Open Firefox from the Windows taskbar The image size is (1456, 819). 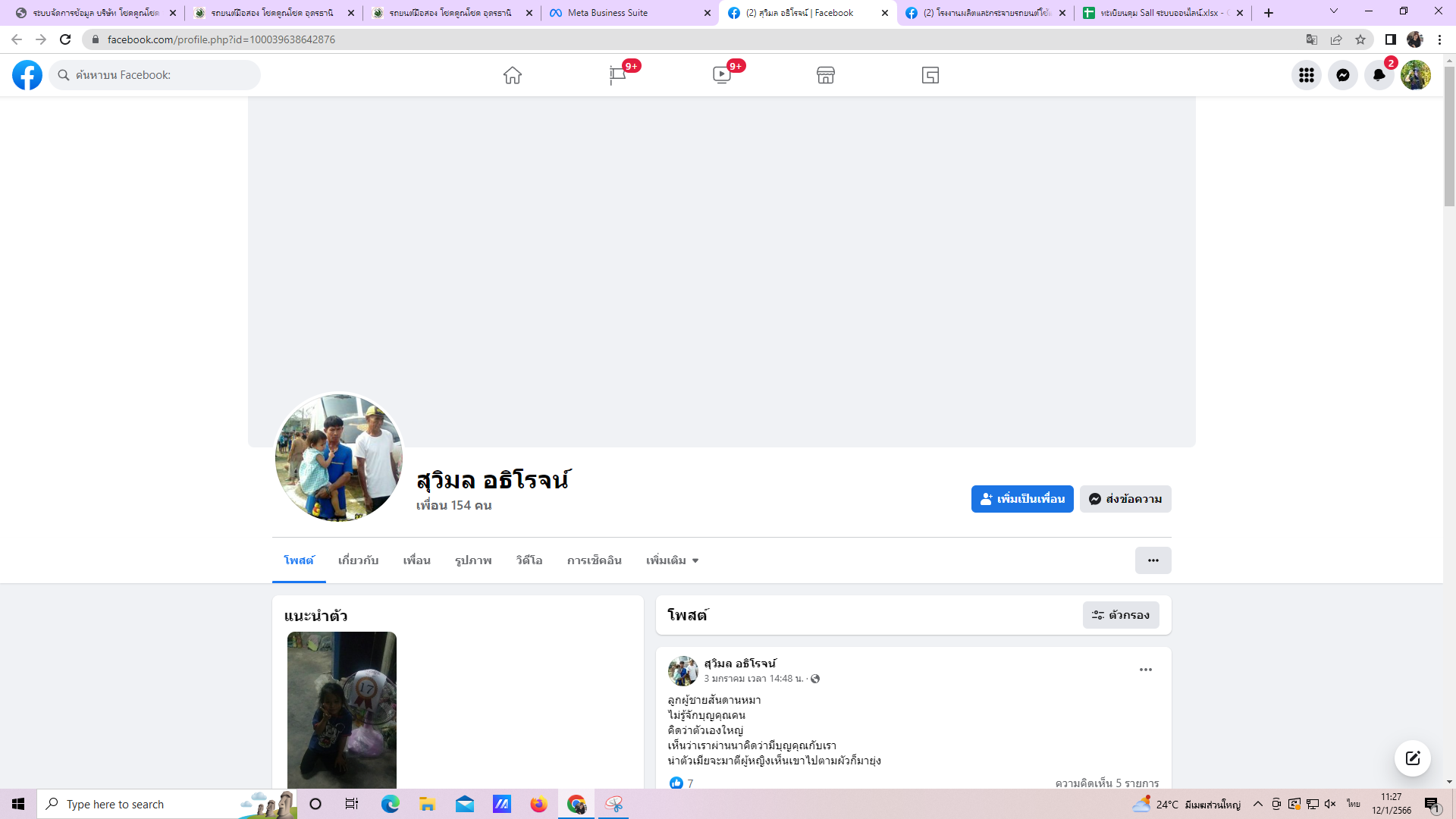(538, 804)
